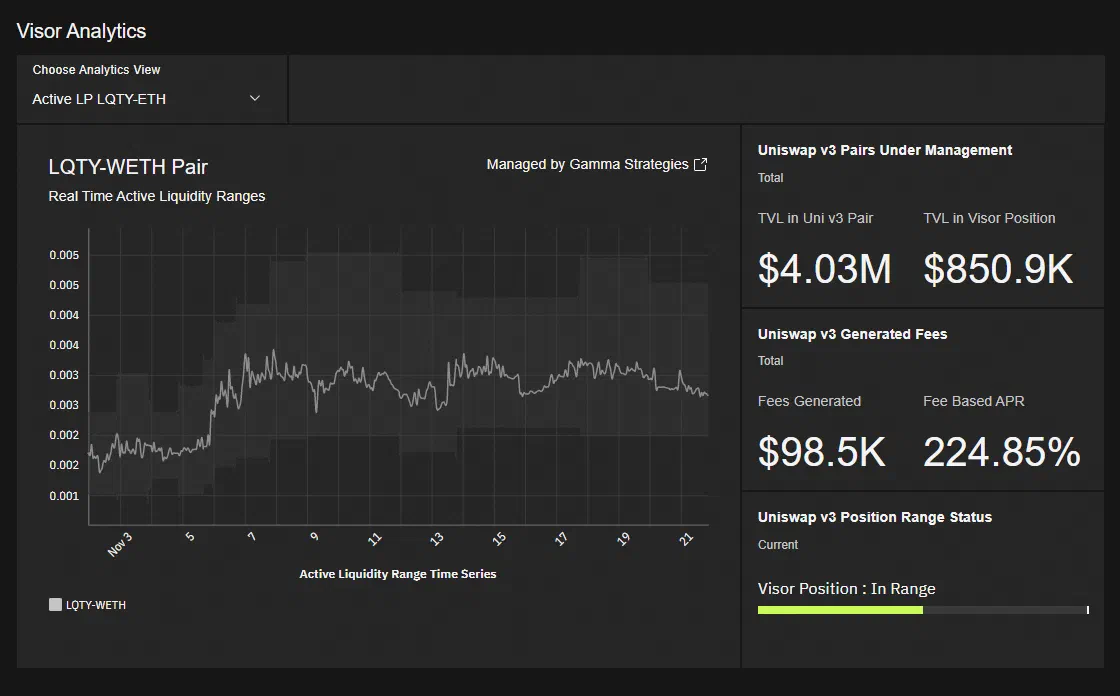Screen dimensions: 1120x696
Task: Click the Active Liquidity Range Time Series axis title
Action: (398, 574)
